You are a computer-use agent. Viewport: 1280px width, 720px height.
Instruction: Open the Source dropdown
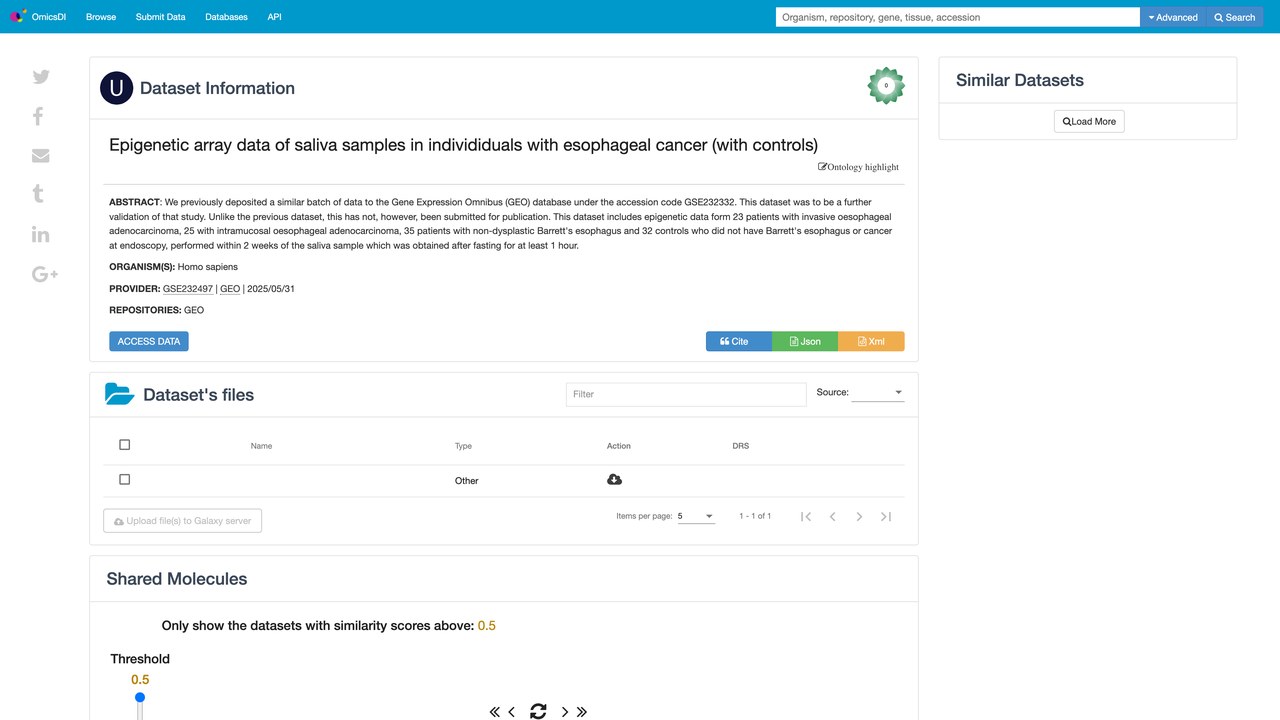point(877,392)
